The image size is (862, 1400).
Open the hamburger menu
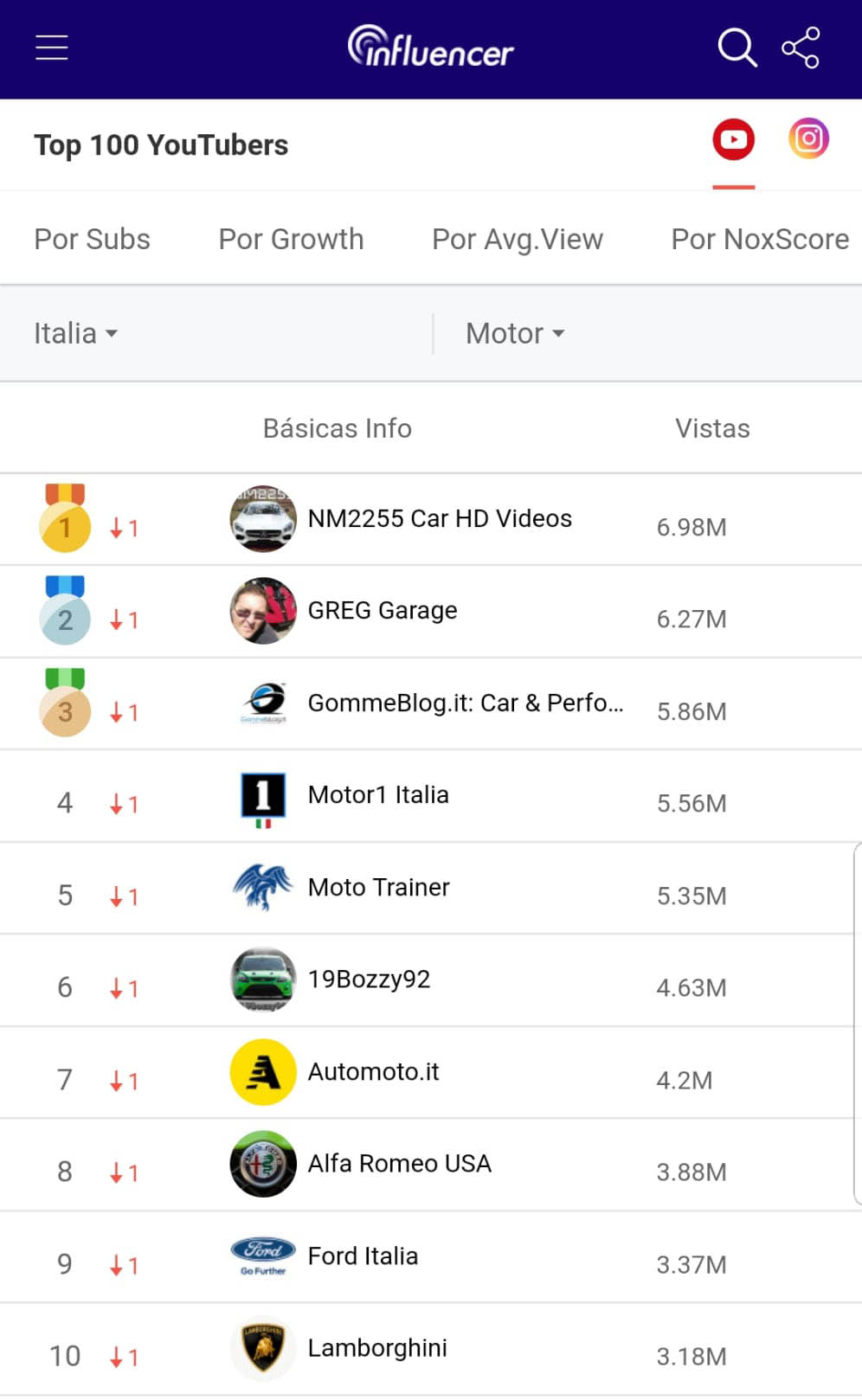51,48
